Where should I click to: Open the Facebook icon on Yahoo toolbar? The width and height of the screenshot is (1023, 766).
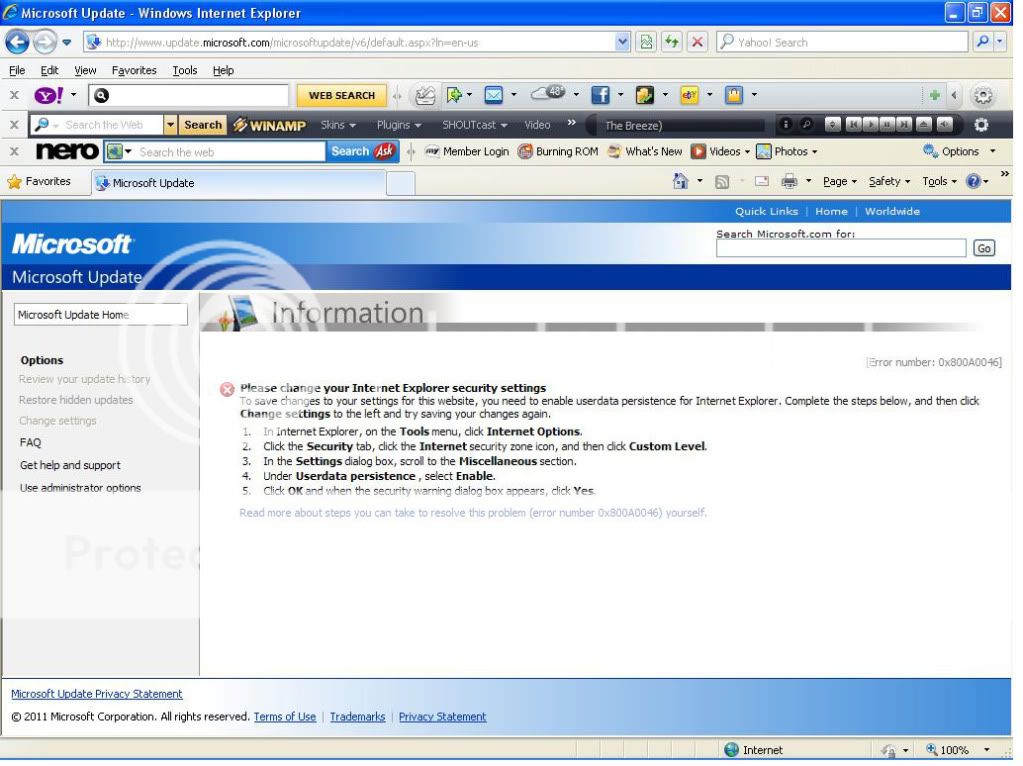[600, 95]
